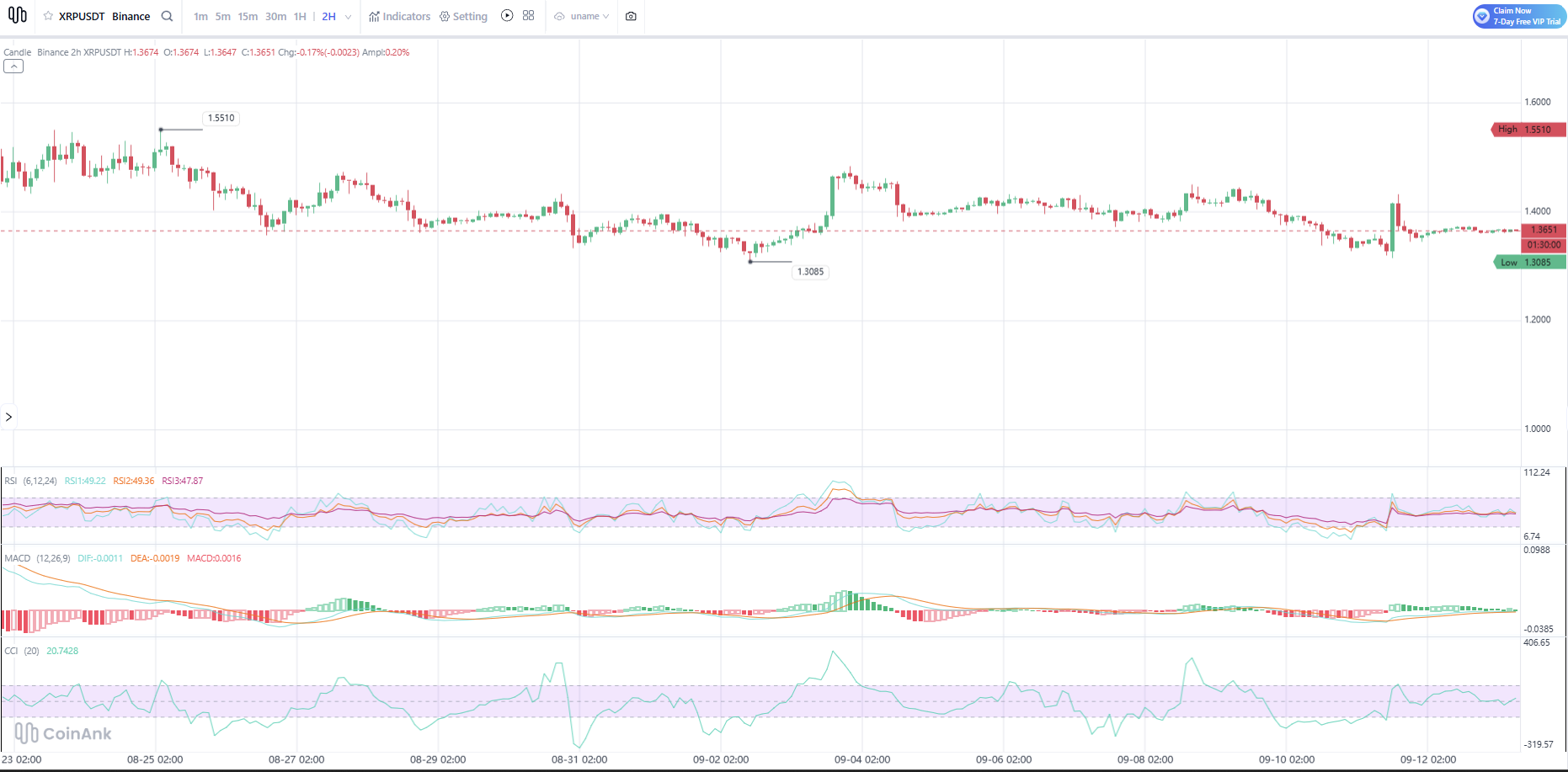Screen dimensions: 1568x772
Task: Expand more timeframes dropdown arrow
Action: tap(348, 17)
